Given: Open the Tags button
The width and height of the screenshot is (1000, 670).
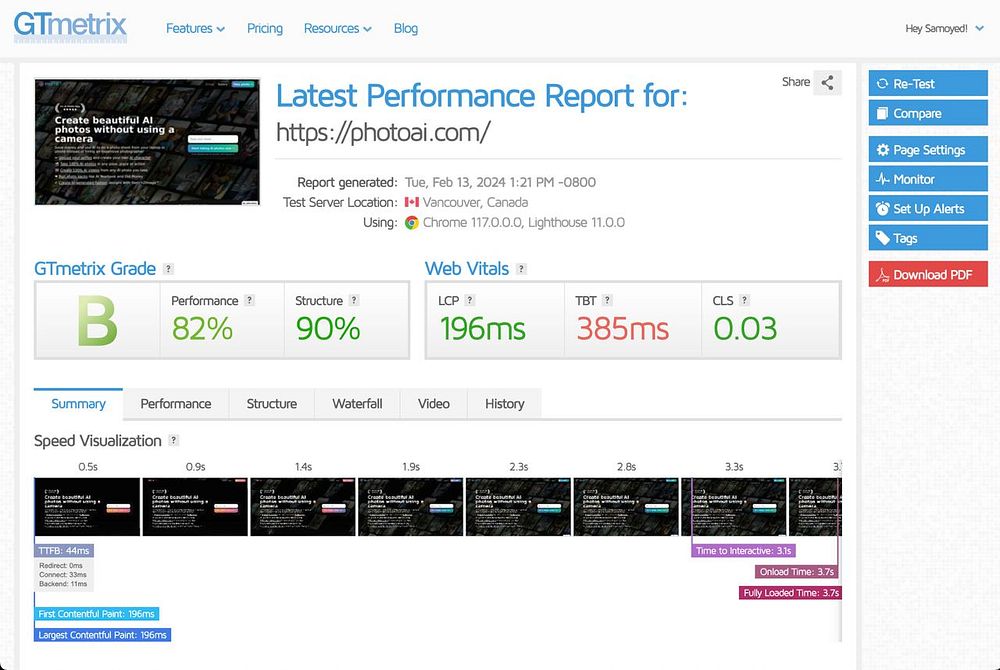Looking at the screenshot, I should coord(928,238).
